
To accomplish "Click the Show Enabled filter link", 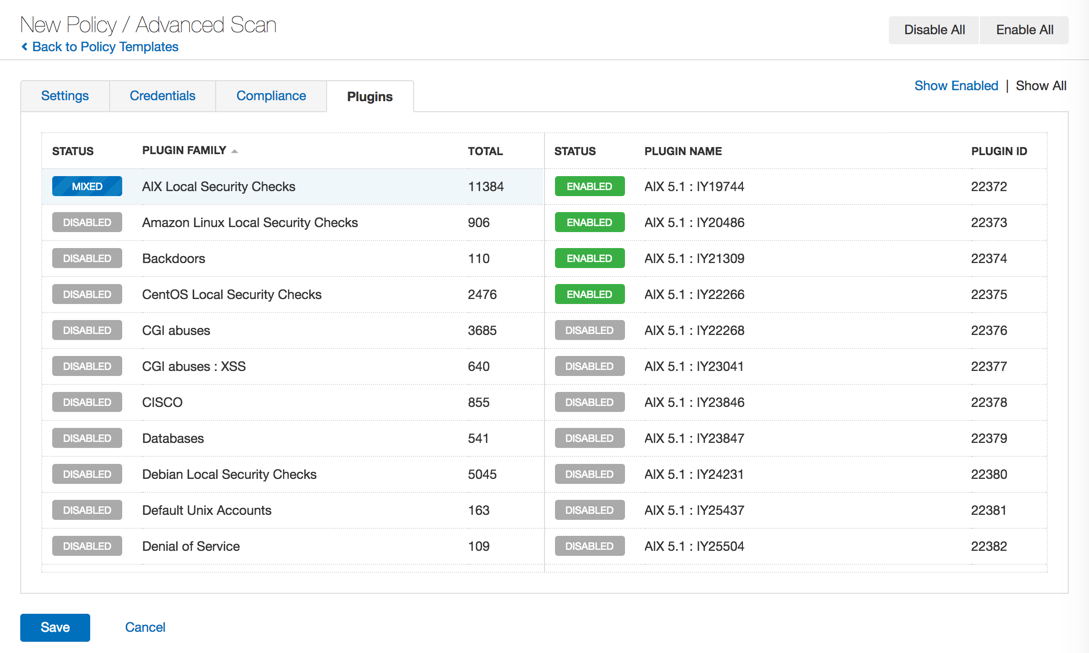I will [x=956, y=86].
